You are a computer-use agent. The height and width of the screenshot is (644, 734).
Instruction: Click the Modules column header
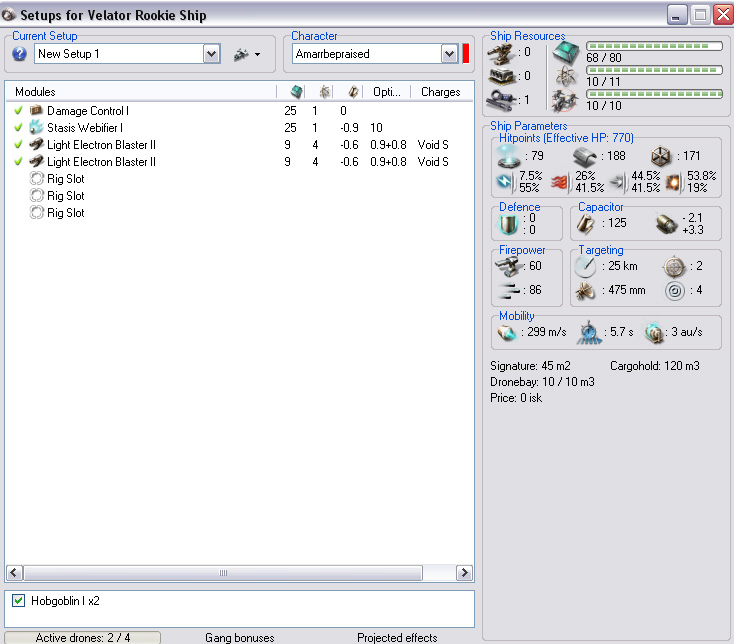[141, 92]
